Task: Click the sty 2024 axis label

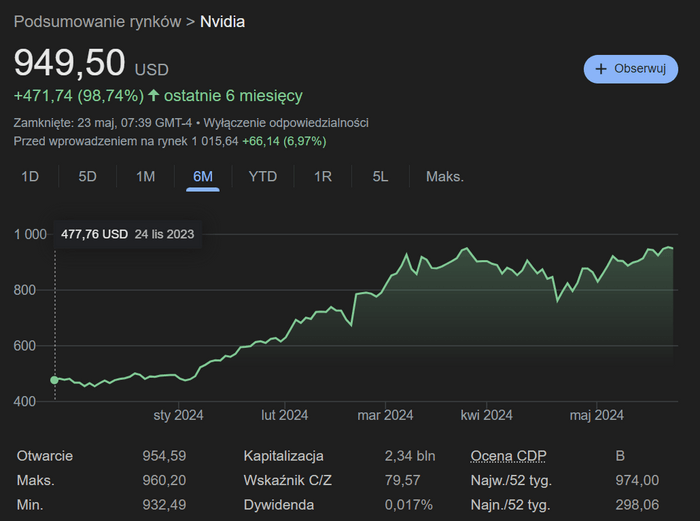Action: 178,415
